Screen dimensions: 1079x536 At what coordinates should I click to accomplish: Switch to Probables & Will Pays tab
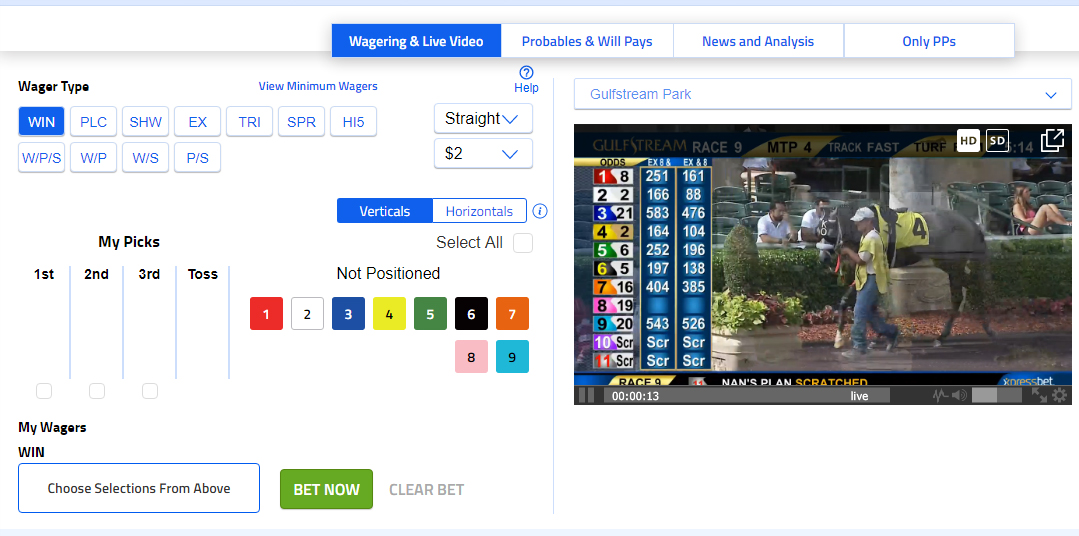click(587, 41)
